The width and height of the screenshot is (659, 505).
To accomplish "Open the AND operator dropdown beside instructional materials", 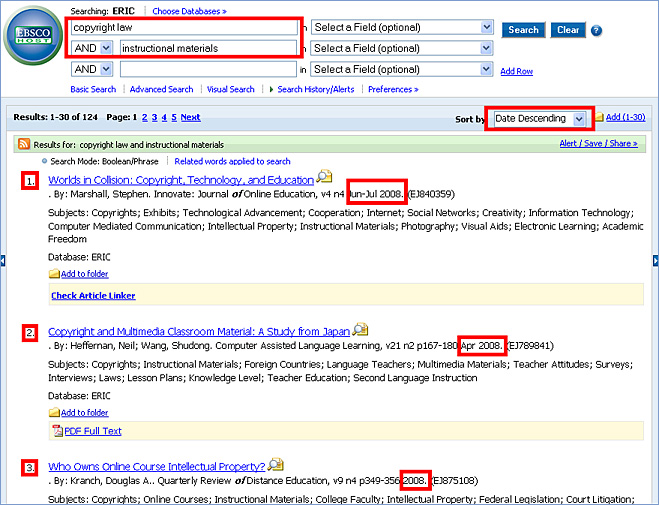I will (92, 48).
